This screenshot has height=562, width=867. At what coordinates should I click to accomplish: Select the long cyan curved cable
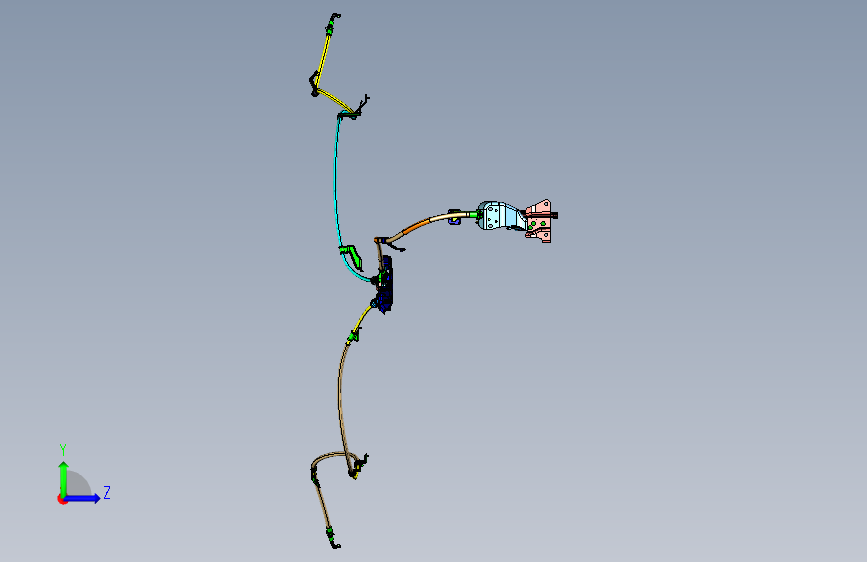coord(337,183)
